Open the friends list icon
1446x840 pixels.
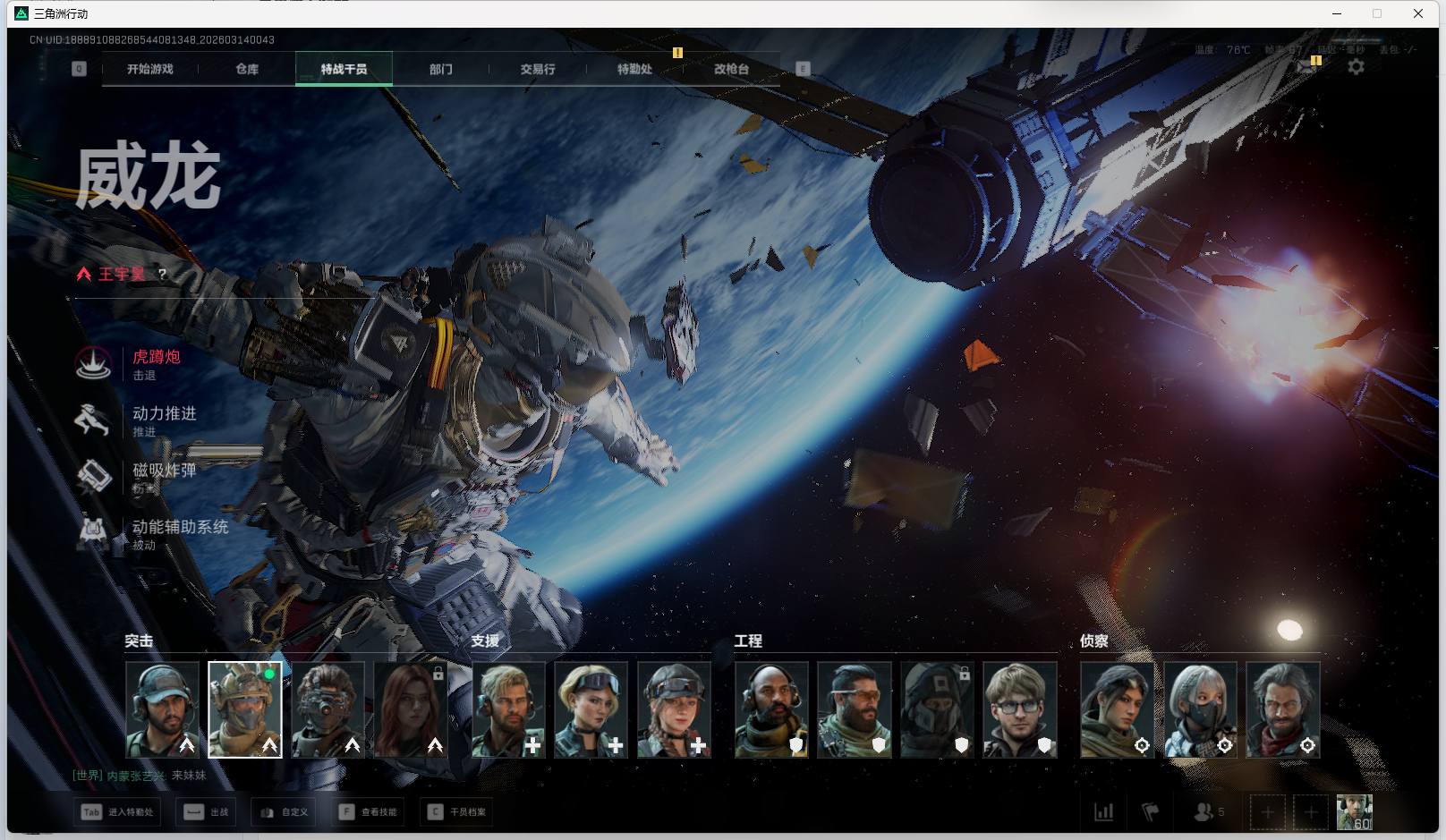(1204, 812)
